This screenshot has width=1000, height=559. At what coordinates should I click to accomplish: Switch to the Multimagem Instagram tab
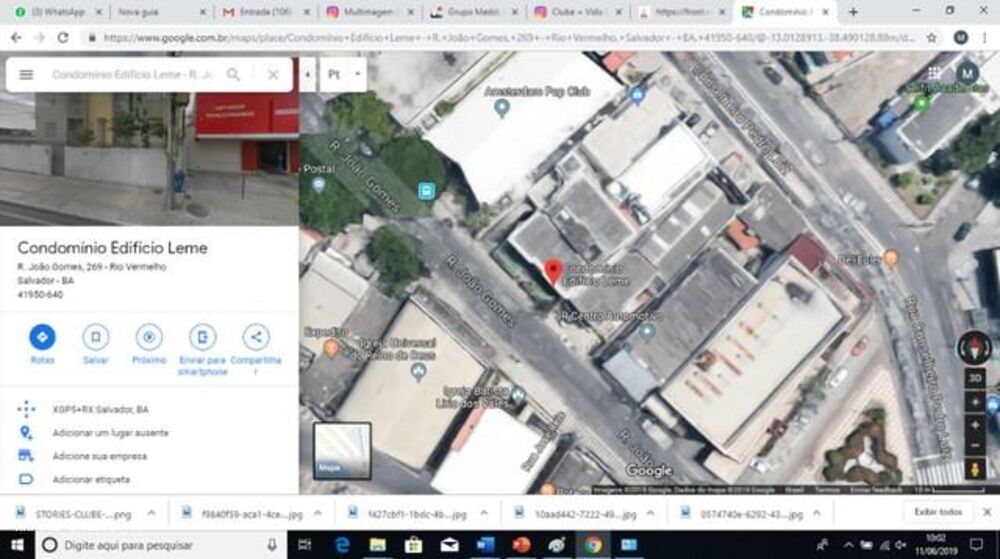tap(369, 12)
